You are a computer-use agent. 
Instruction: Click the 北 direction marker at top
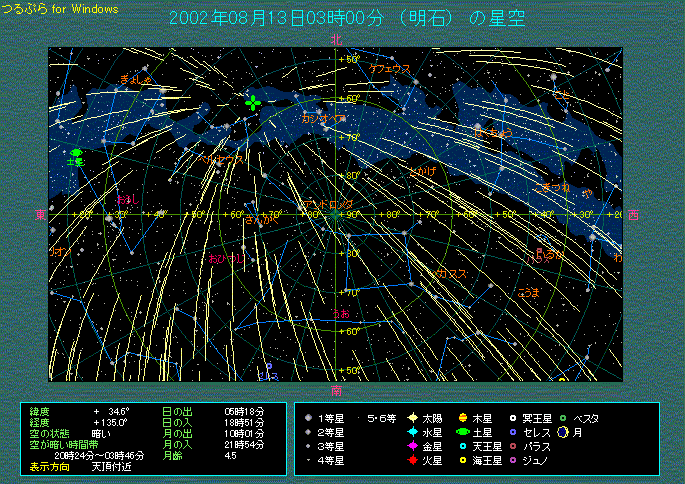click(x=337, y=39)
